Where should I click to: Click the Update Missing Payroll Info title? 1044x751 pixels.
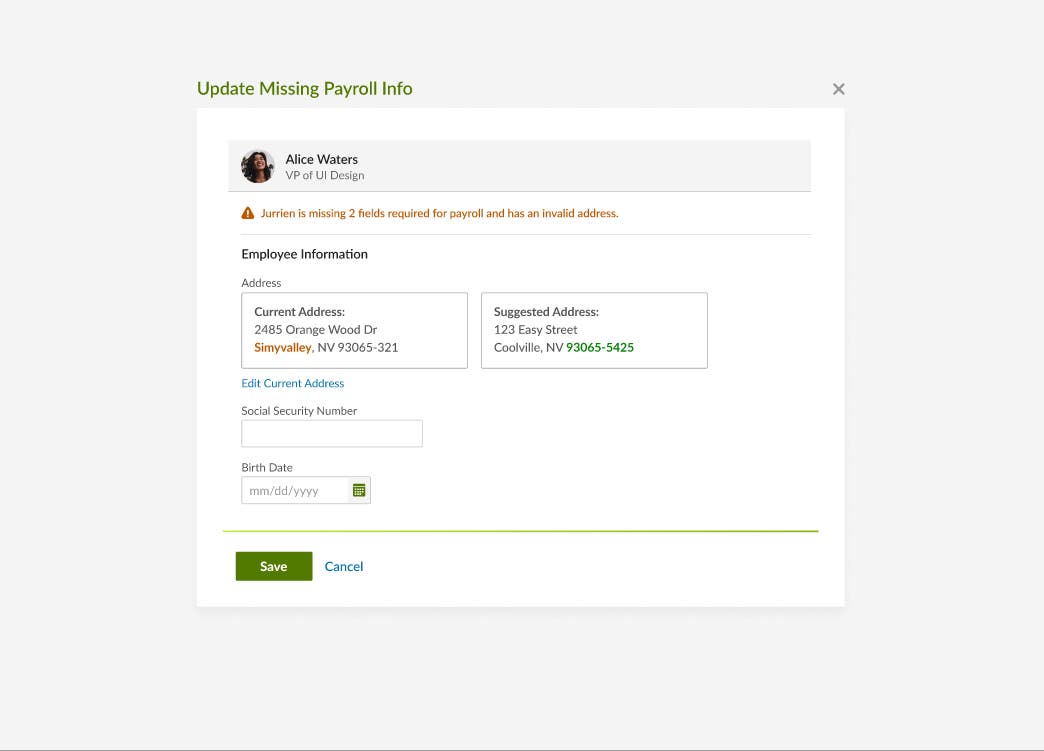click(x=305, y=88)
